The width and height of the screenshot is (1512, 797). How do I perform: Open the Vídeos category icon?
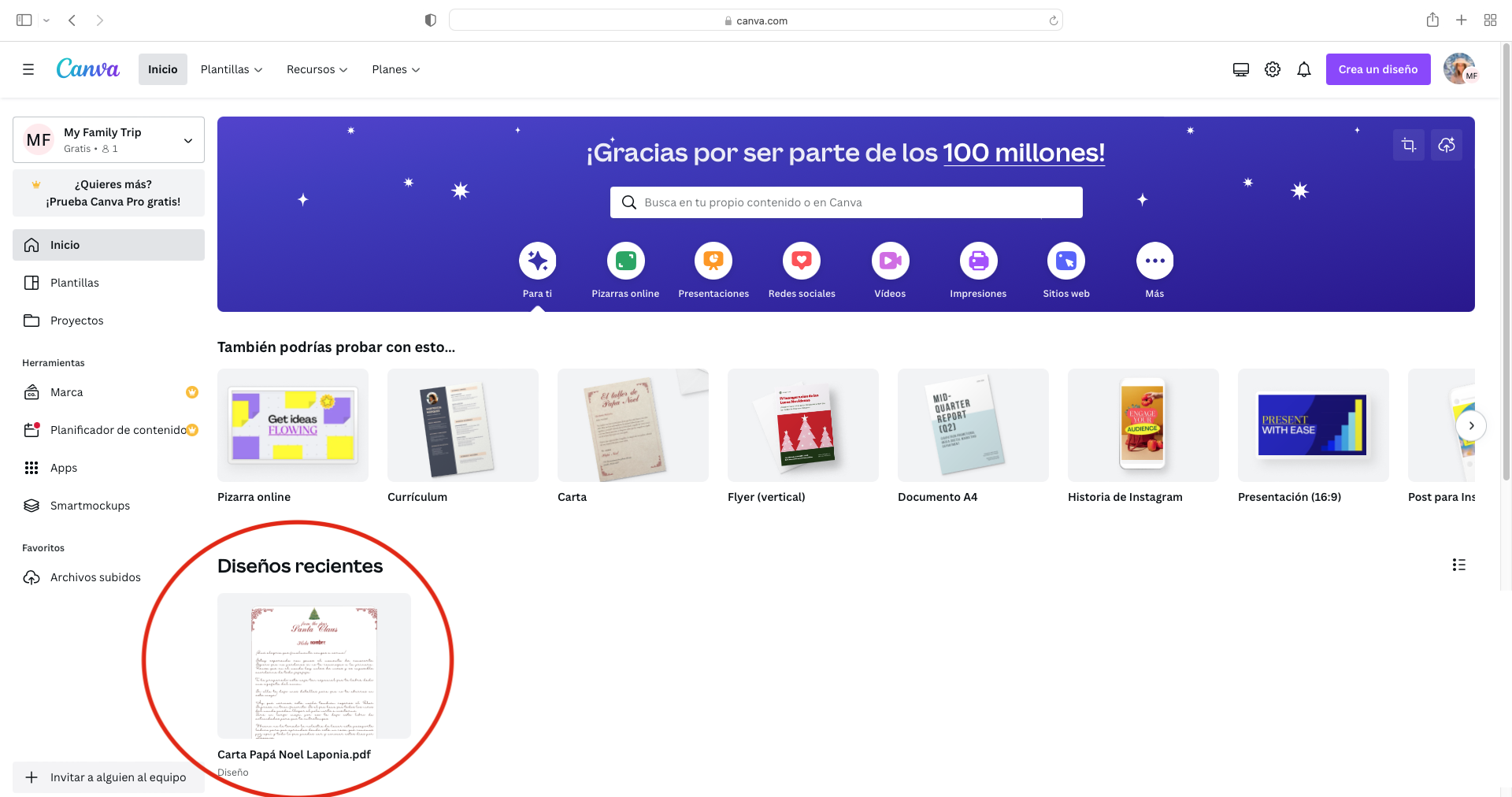pyautogui.click(x=890, y=261)
